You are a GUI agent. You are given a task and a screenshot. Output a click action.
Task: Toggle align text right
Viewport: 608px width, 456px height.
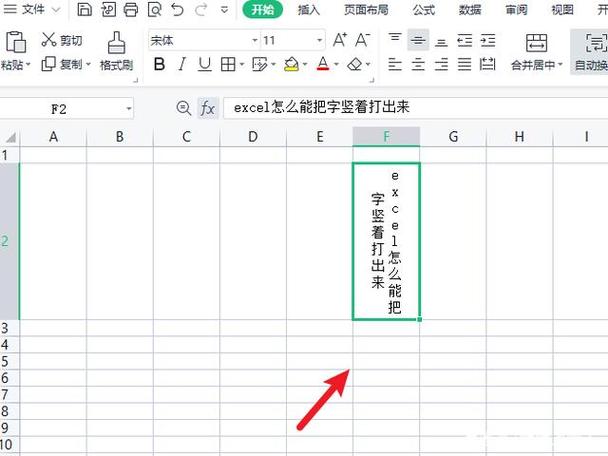tap(441, 64)
